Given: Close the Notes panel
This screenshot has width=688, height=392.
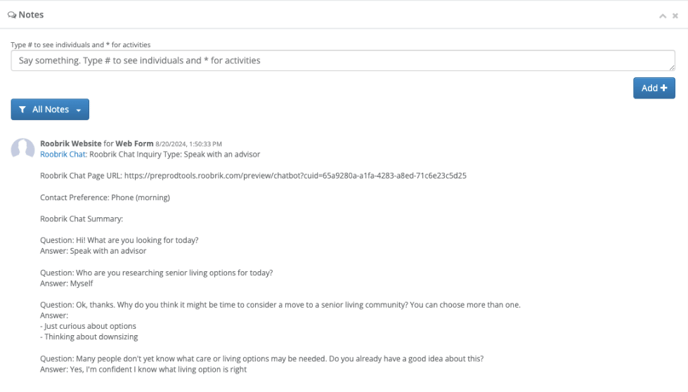Looking at the screenshot, I should coord(675,16).
